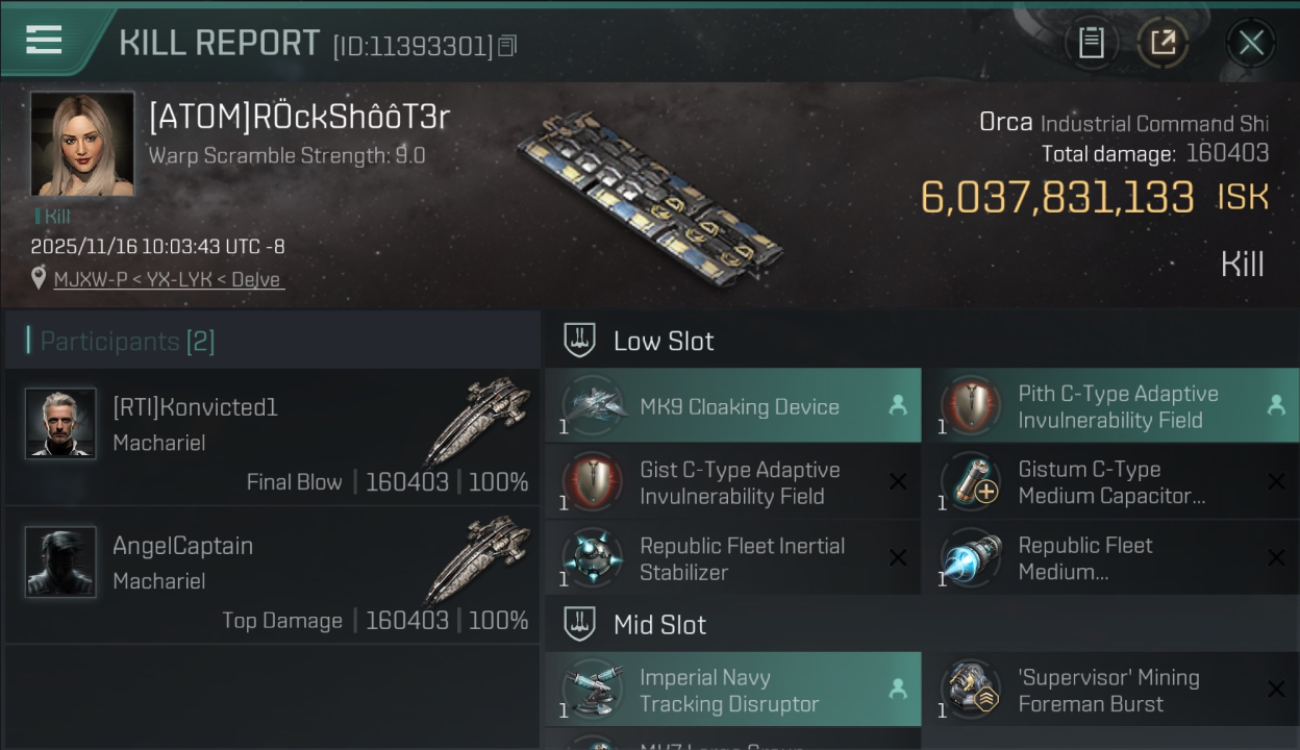Collapse the Mid Slot section
The image size is (1300, 750).
pyautogui.click(x=580, y=625)
